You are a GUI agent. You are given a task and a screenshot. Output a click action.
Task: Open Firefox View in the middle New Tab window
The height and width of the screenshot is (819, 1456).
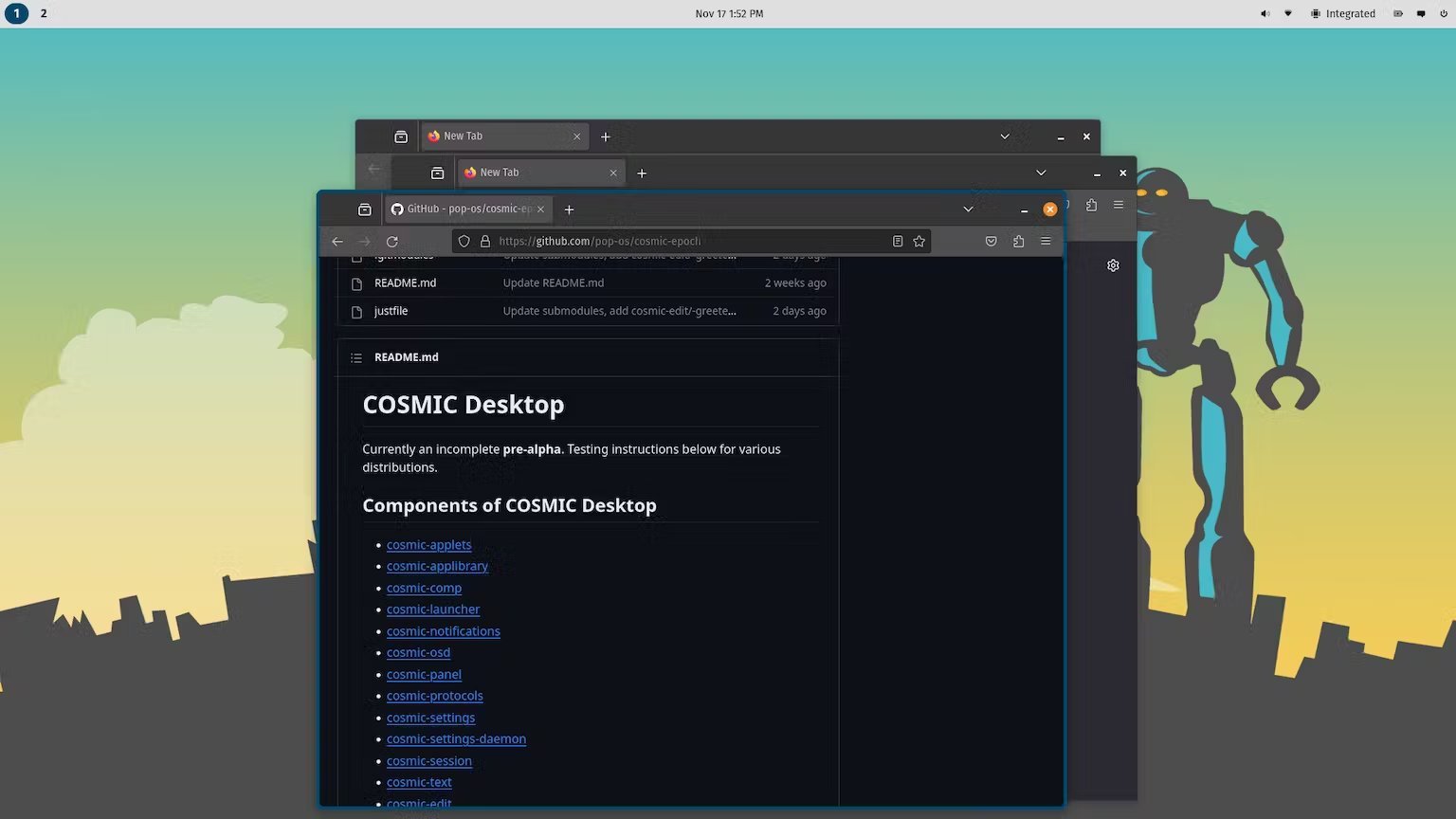tap(437, 173)
